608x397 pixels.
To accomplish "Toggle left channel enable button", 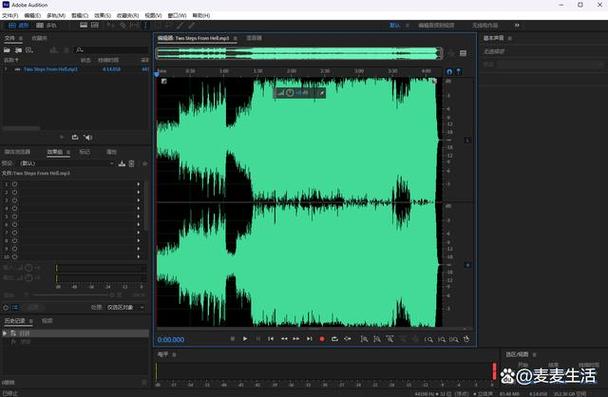I will pos(467,140).
